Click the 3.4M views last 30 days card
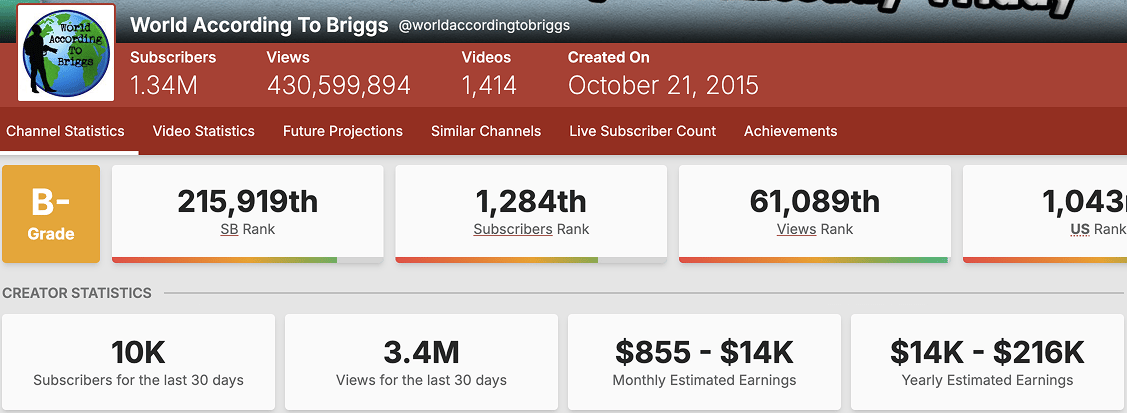1127x413 pixels. (x=421, y=362)
